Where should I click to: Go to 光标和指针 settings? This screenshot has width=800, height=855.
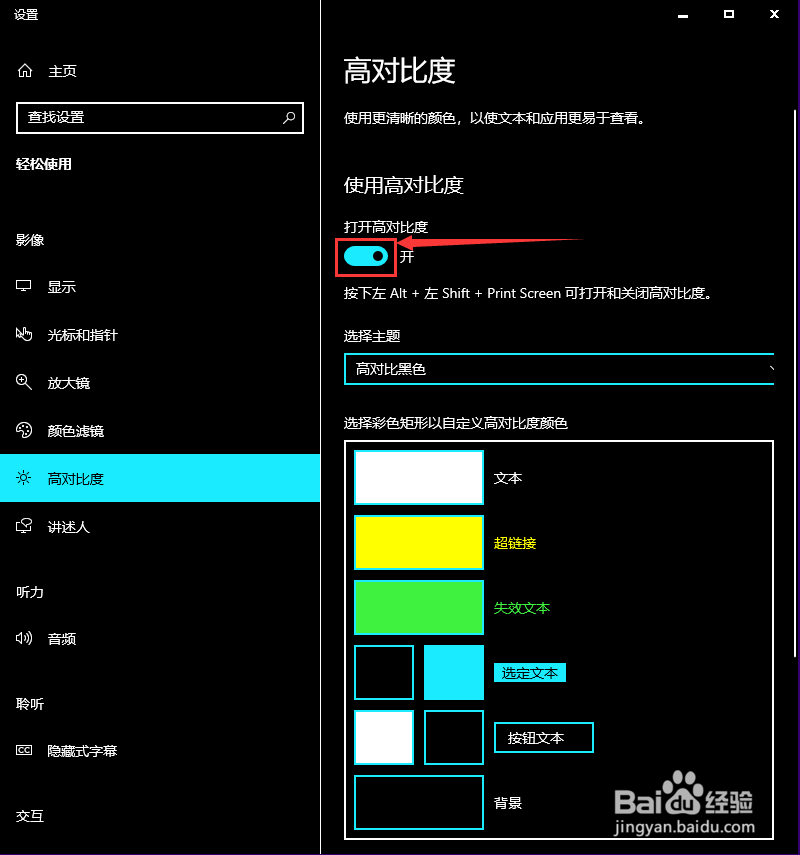point(160,334)
